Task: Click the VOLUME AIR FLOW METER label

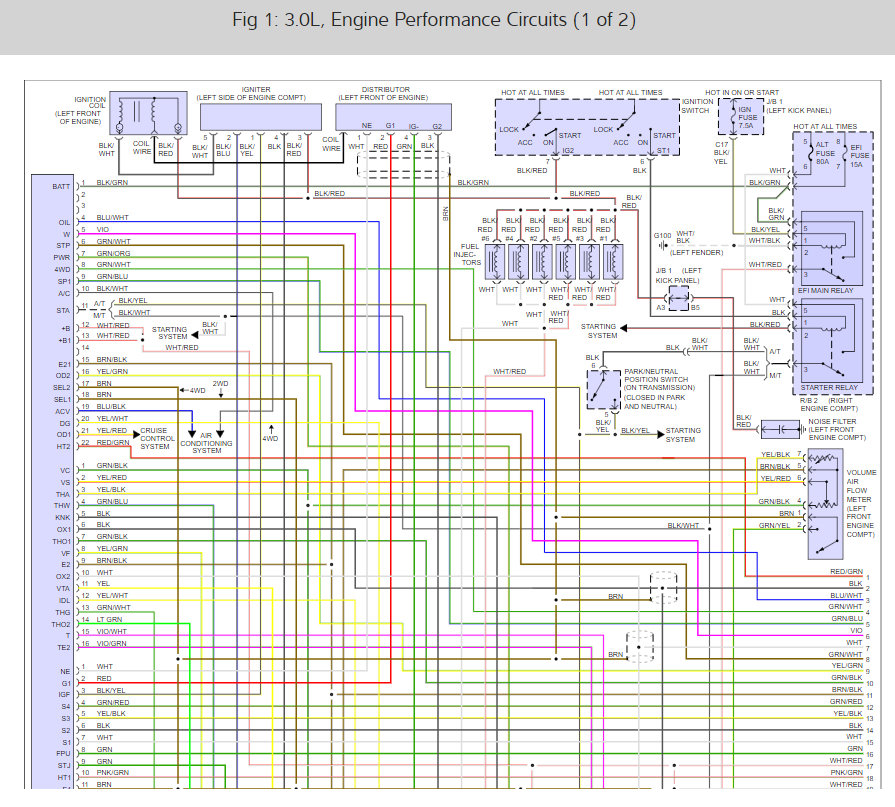Action: [x=861, y=486]
